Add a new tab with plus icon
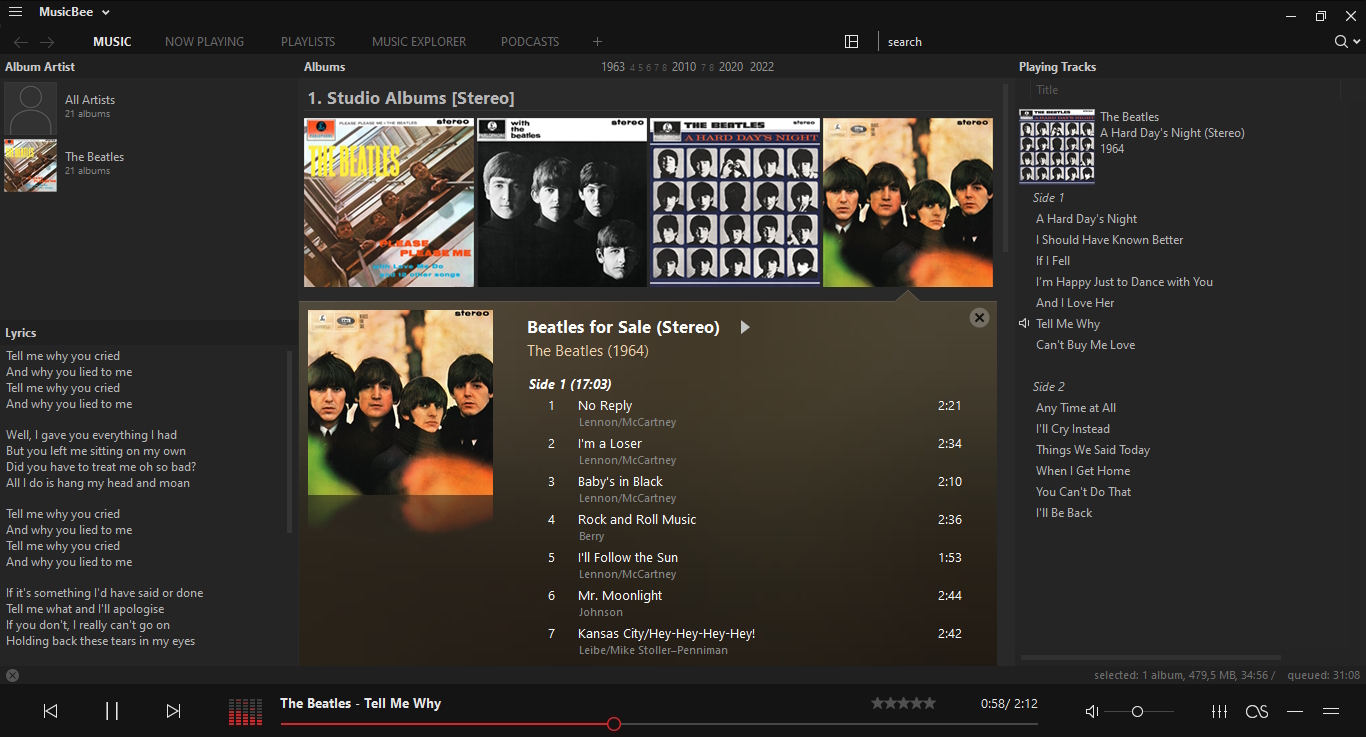The height and width of the screenshot is (737, 1366). [x=597, y=42]
